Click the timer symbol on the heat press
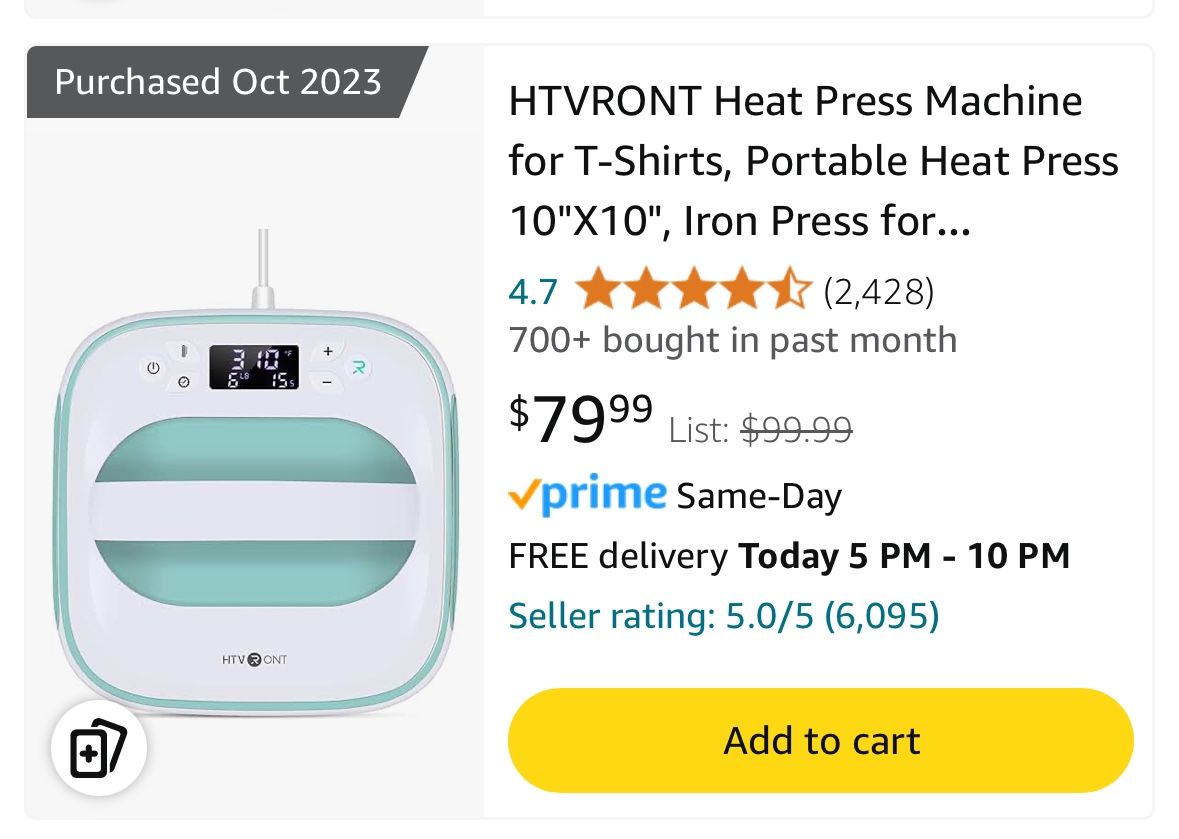1179x839 pixels. tap(184, 382)
